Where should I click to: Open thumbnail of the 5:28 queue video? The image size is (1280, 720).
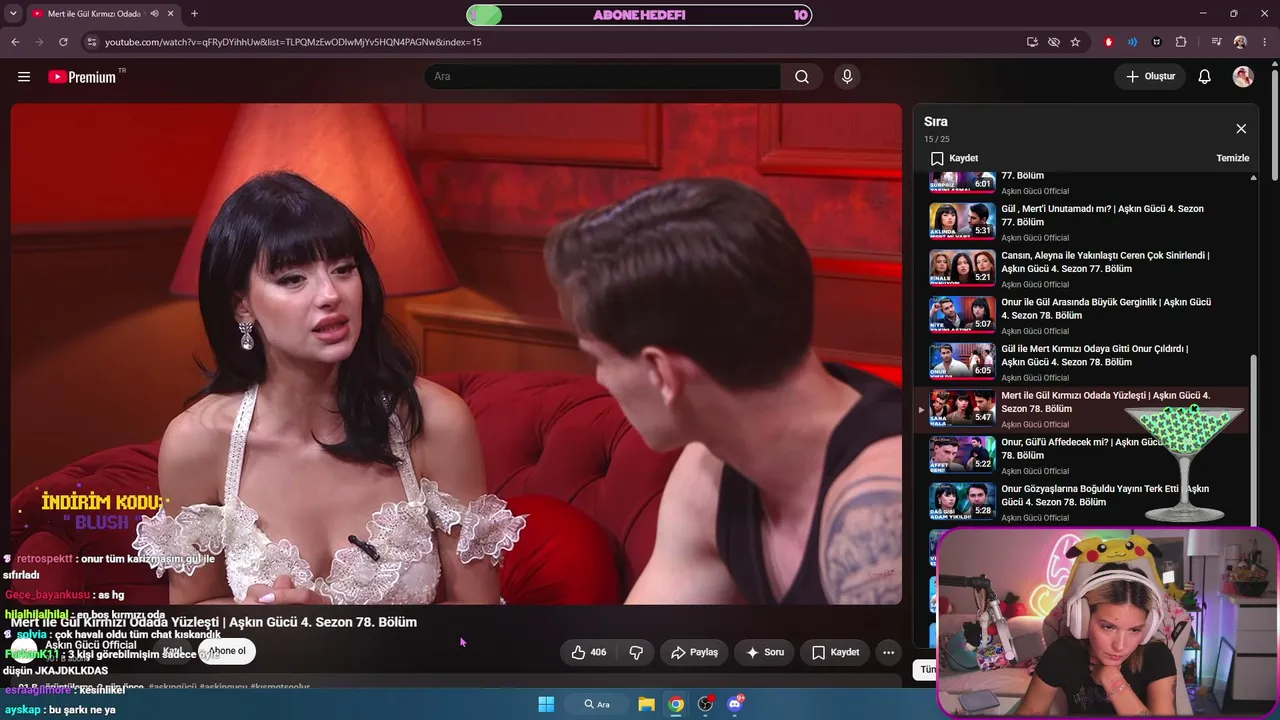962,502
